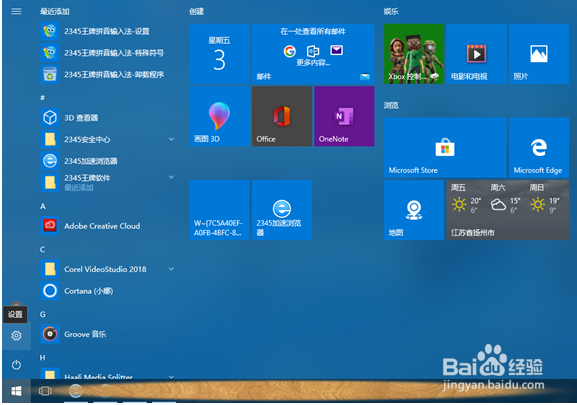Click the H letter index header
This screenshot has width=577, height=405.
coord(43,358)
